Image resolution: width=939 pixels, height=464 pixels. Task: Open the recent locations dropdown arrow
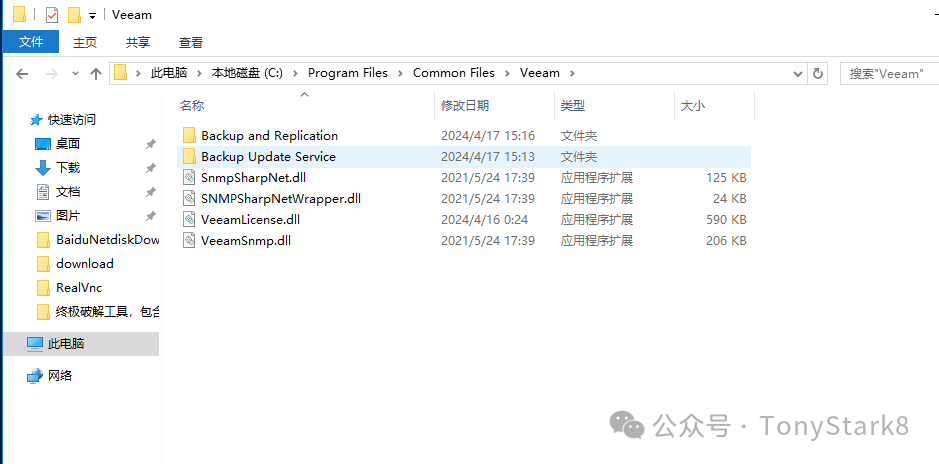[75, 74]
